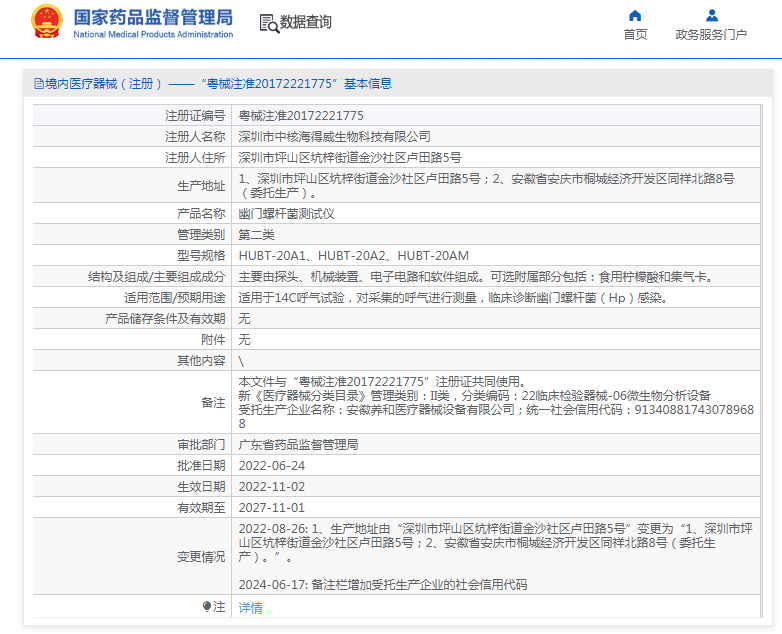Click the 附件 label
This screenshot has height=634, width=782.
tap(213, 340)
